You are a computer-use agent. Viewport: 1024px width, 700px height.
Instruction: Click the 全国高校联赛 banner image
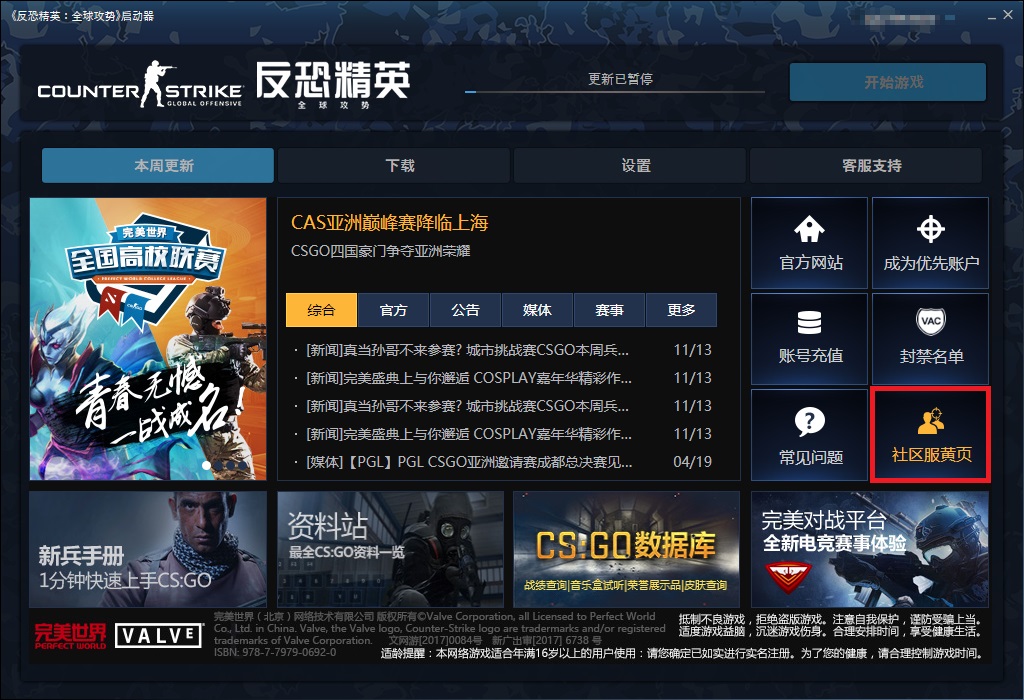(x=148, y=339)
